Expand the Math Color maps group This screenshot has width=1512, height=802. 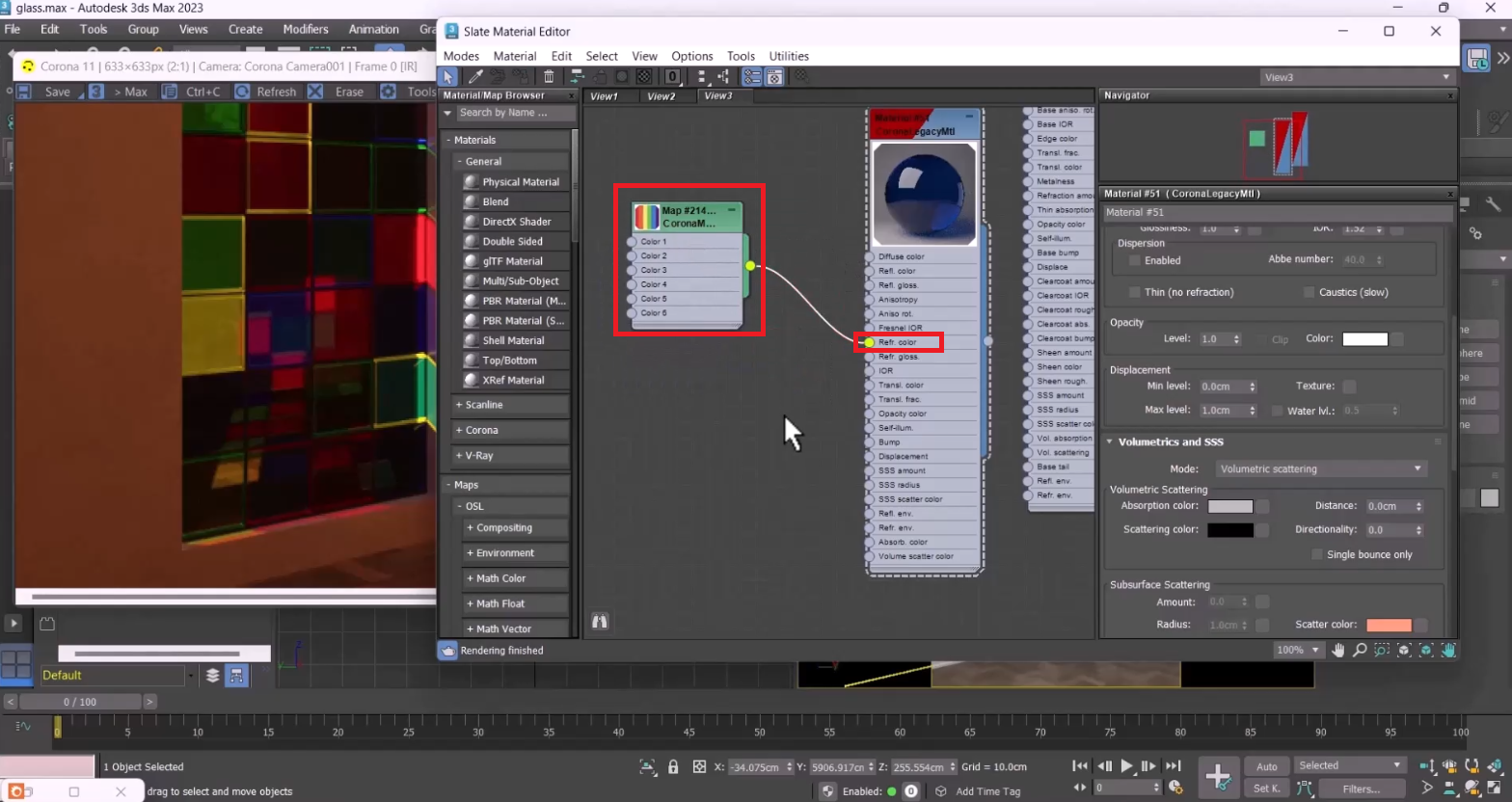(x=500, y=578)
